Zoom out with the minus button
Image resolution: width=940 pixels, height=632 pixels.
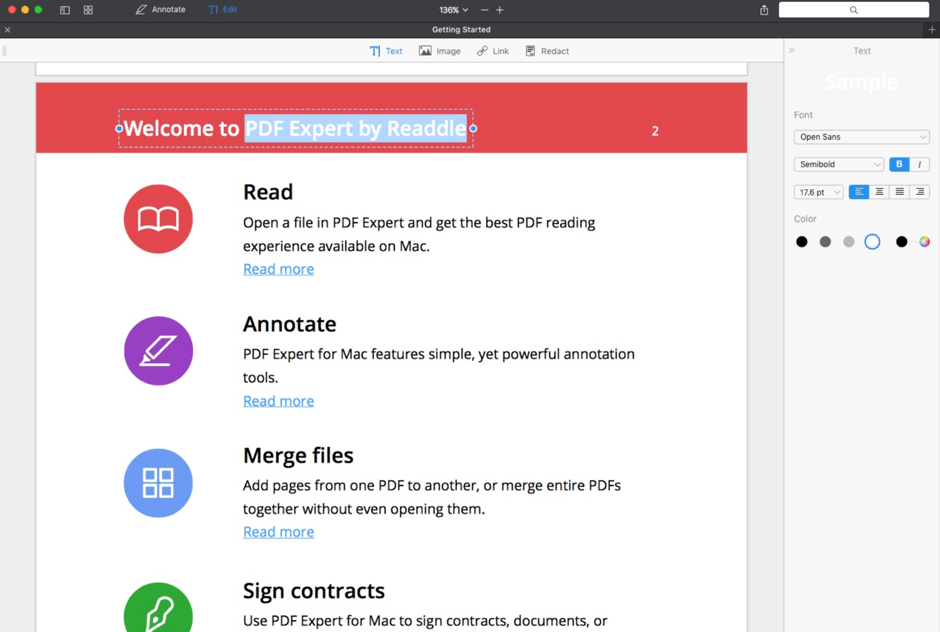click(x=484, y=10)
